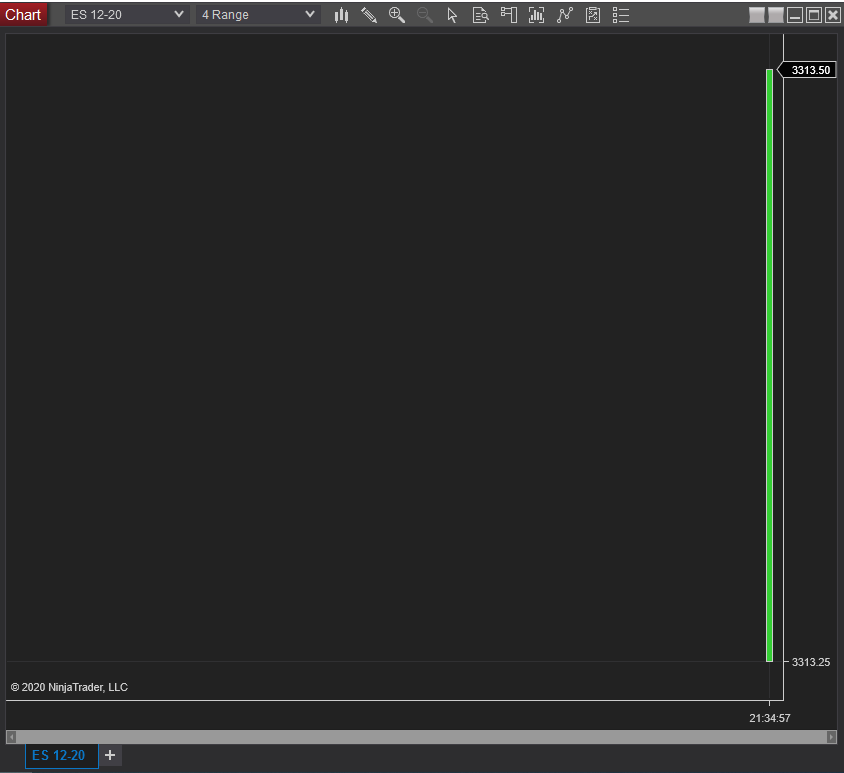The height and width of the screenshot is (773, 844).
Task: Close the chart window
Action: pos(833,15)
